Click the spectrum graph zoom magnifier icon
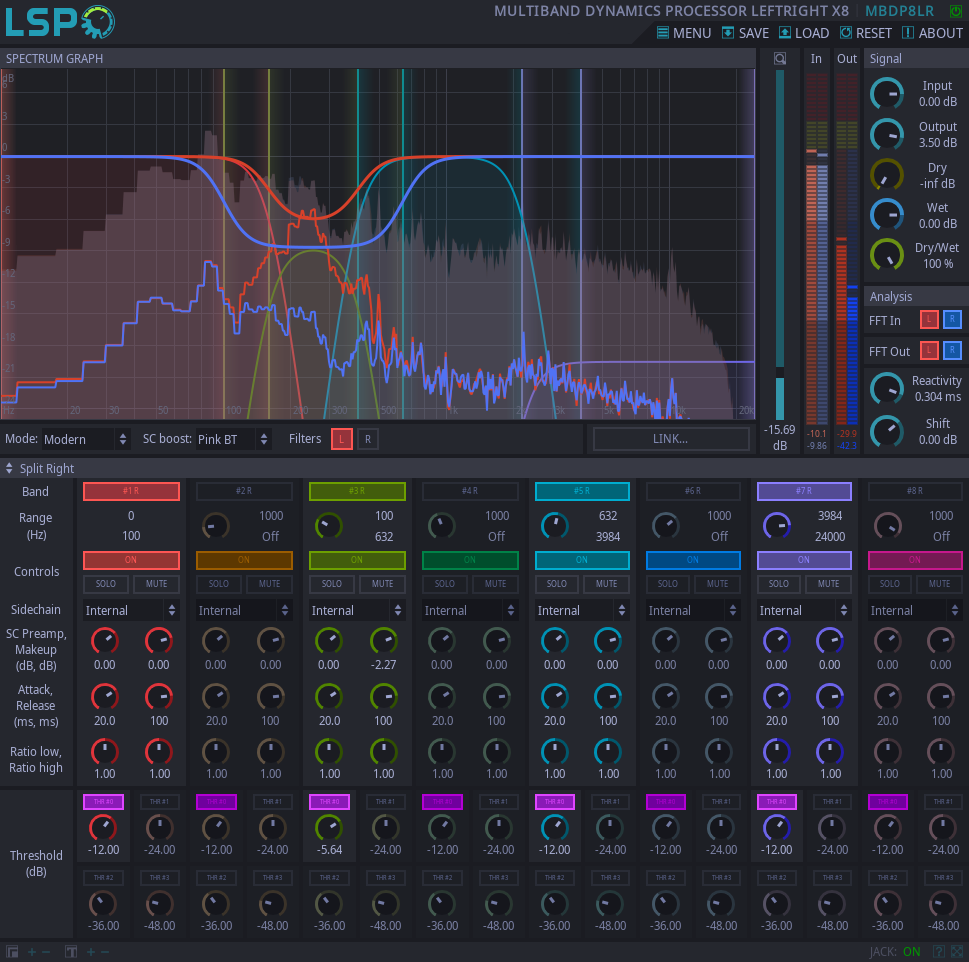969x962 pixels. (x=780, y=59)
